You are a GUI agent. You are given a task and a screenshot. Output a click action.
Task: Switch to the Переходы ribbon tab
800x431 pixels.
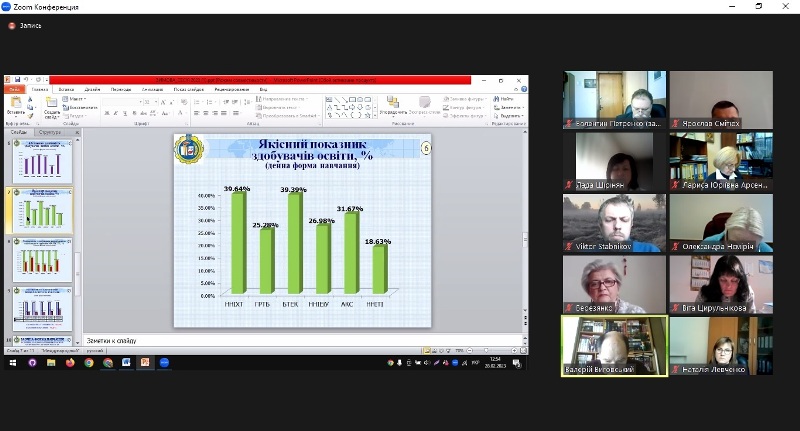(x=121, y=89)
